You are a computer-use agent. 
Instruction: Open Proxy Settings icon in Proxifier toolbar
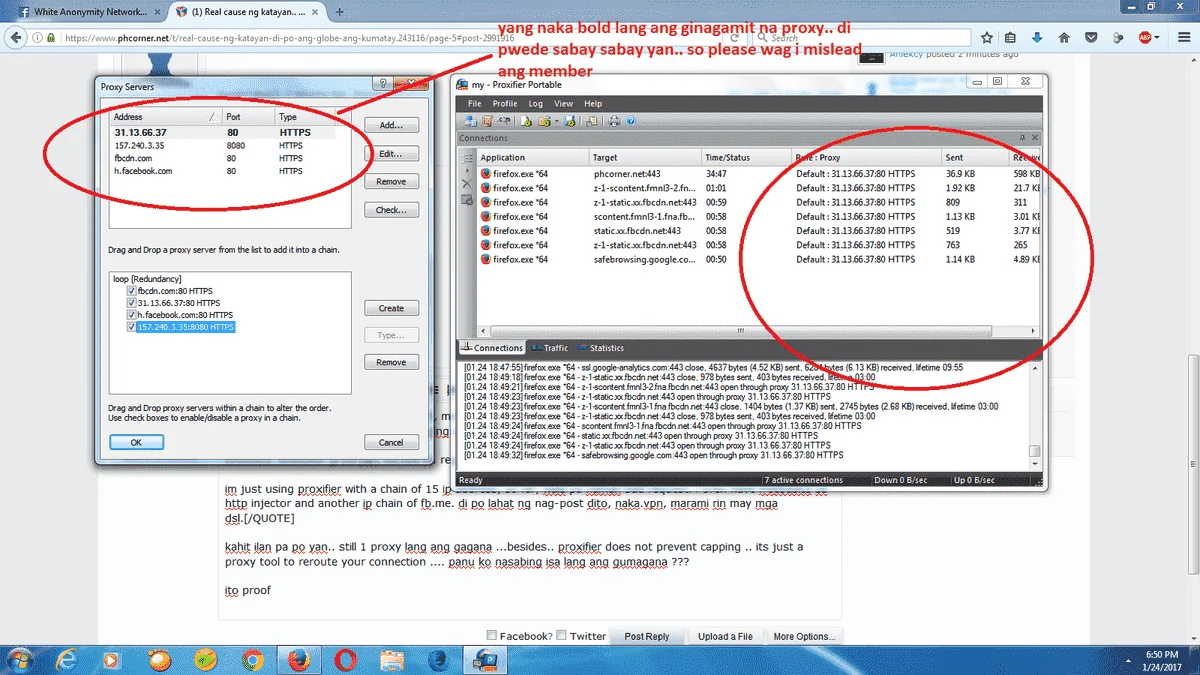pos(470,121)
